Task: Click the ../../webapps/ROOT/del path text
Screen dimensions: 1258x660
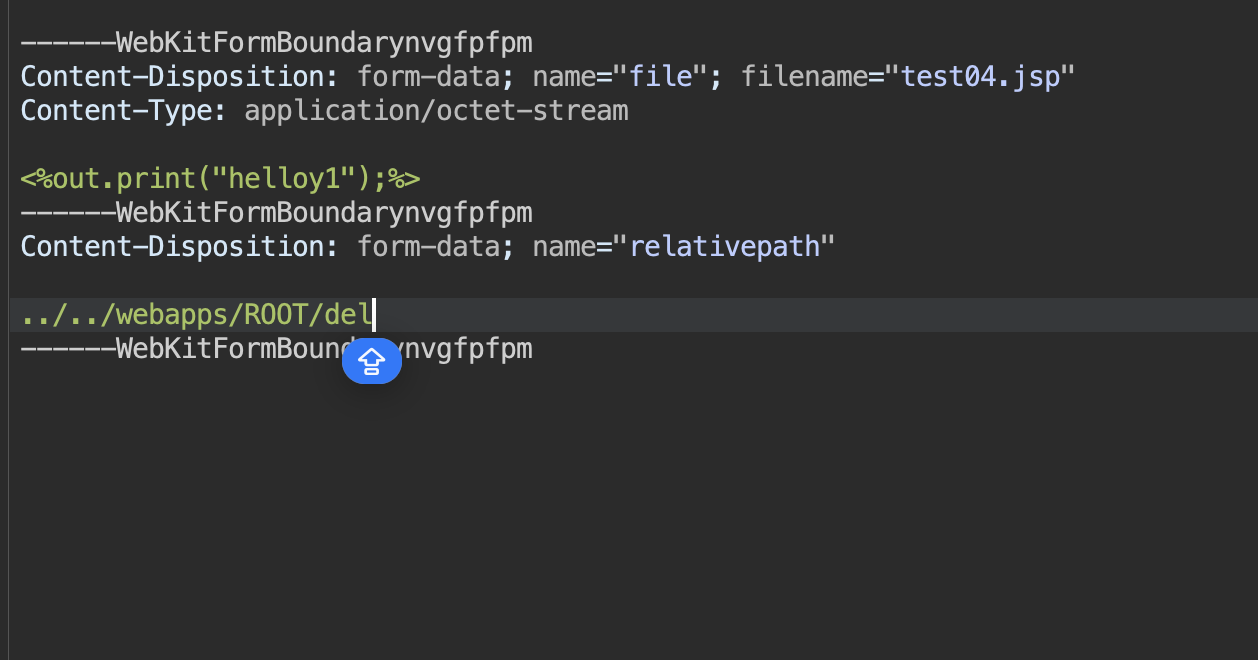Action: 195,315
